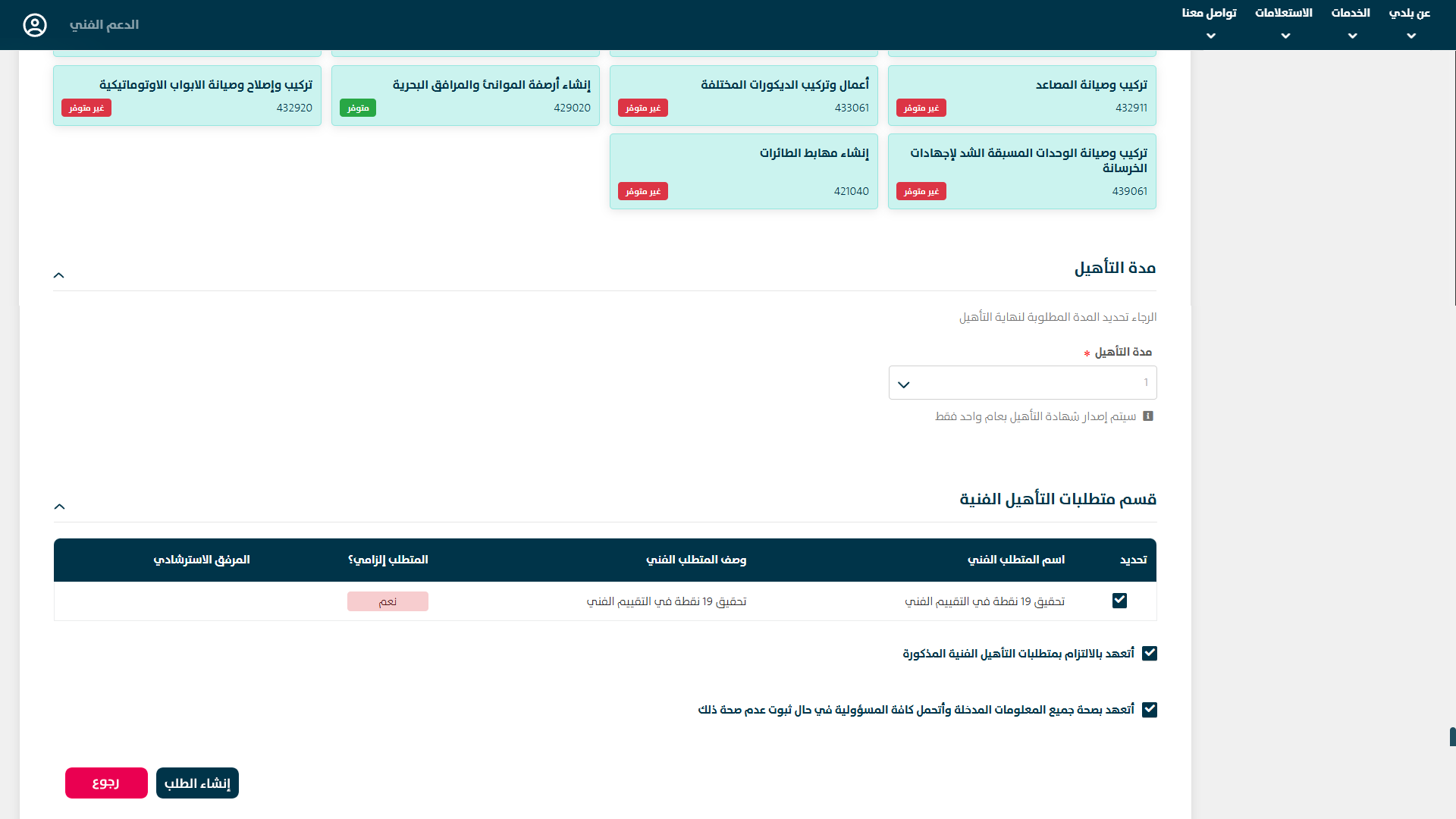The width and height of the screenshot is (1456, 819).
Task: Open the user profile icon
Action: pyautogui.click(x=35, y=25)
